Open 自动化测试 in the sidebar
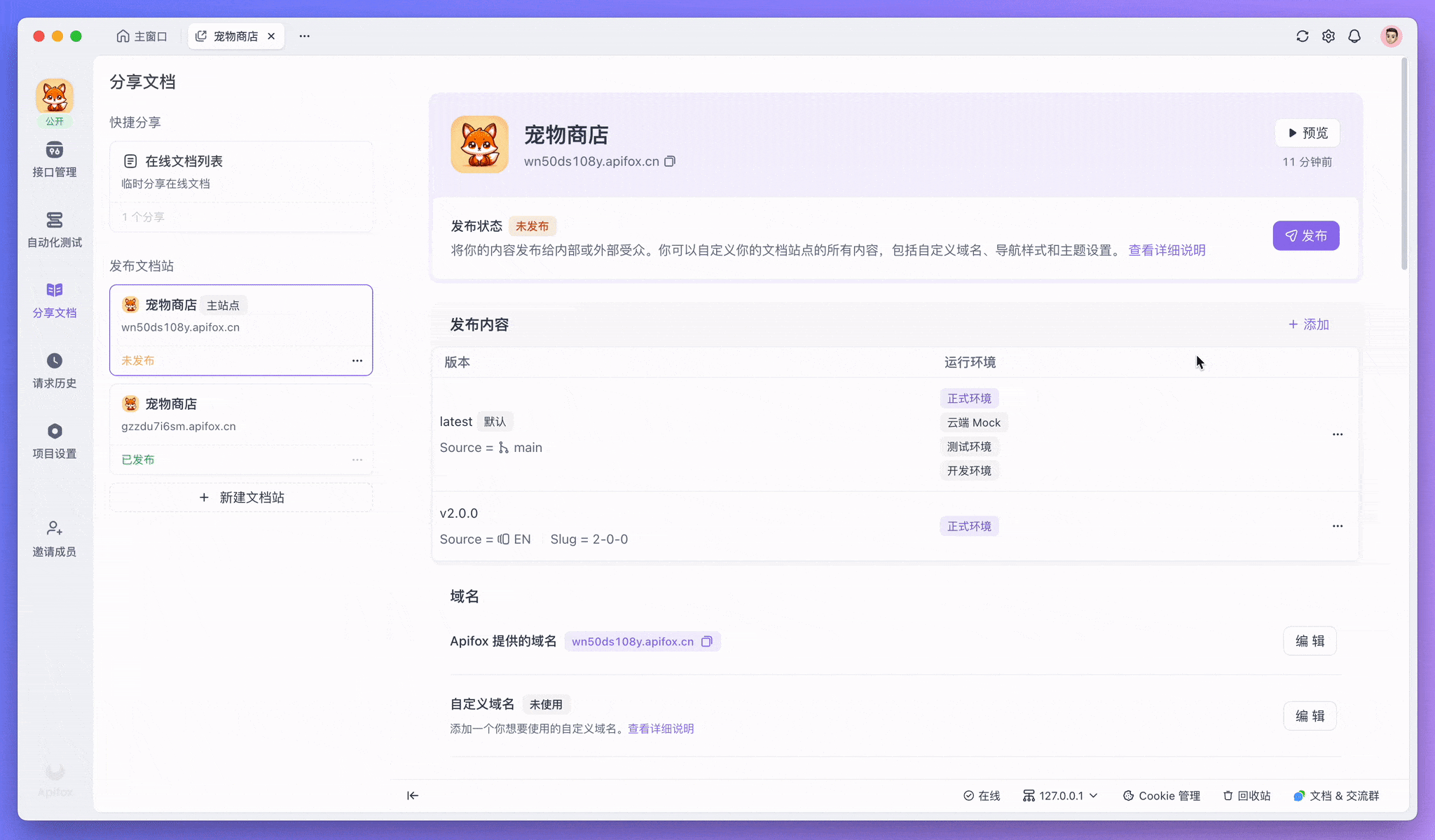The height and width of the screenshot is (840, 1435). click(x=55, y=221)
